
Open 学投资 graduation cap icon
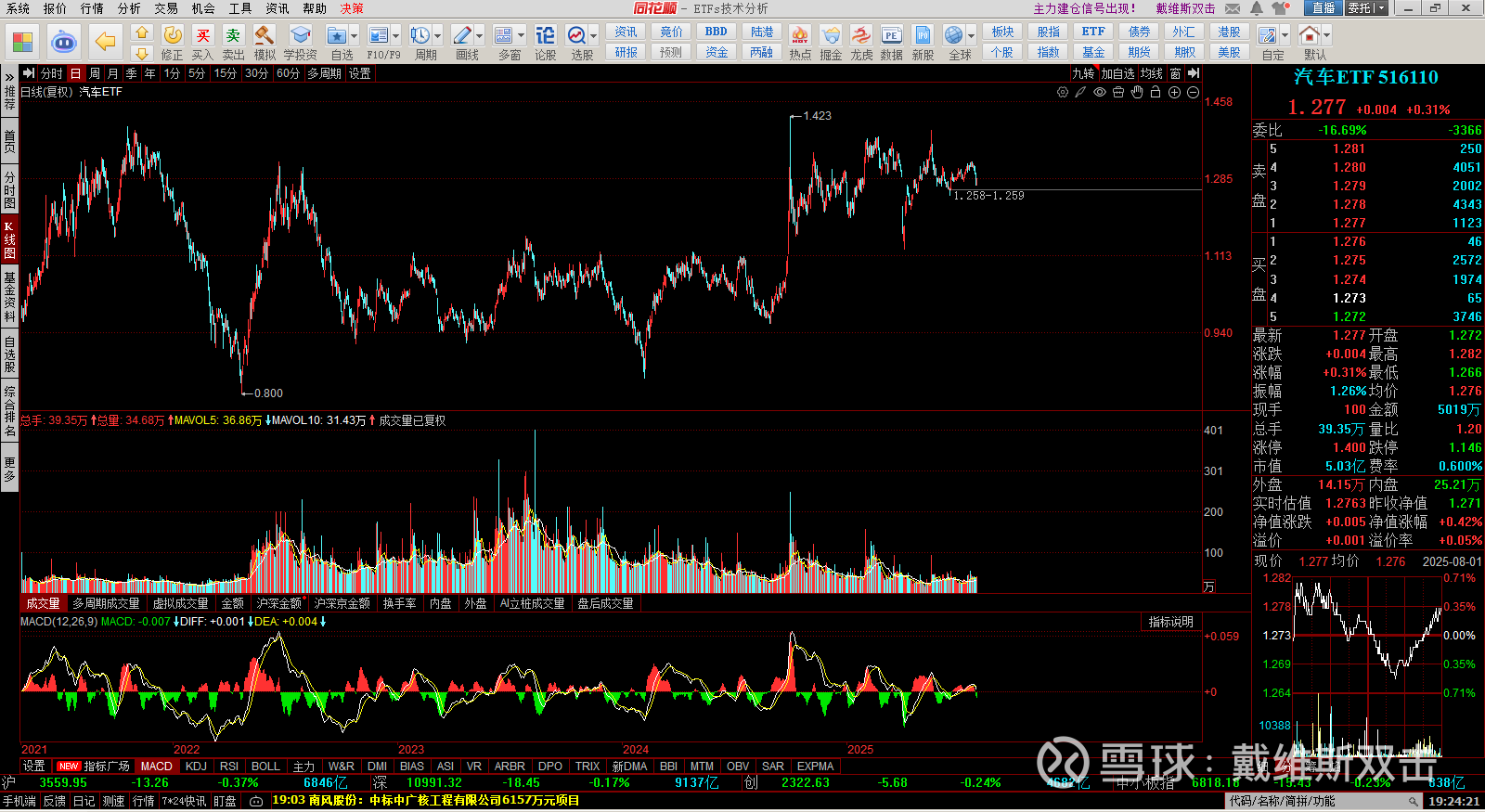point(300,43)
